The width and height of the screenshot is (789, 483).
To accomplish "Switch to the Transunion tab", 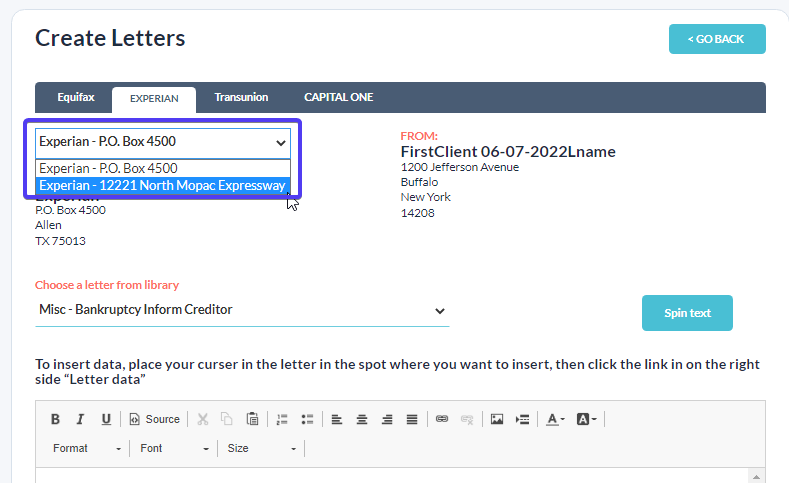I will [241, 98].
